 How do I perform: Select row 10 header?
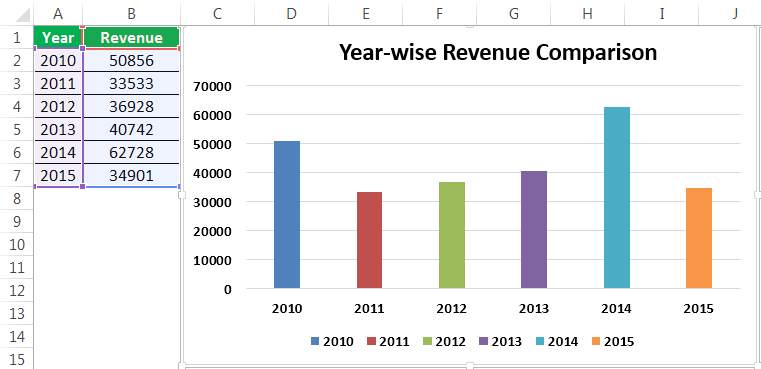17,244
